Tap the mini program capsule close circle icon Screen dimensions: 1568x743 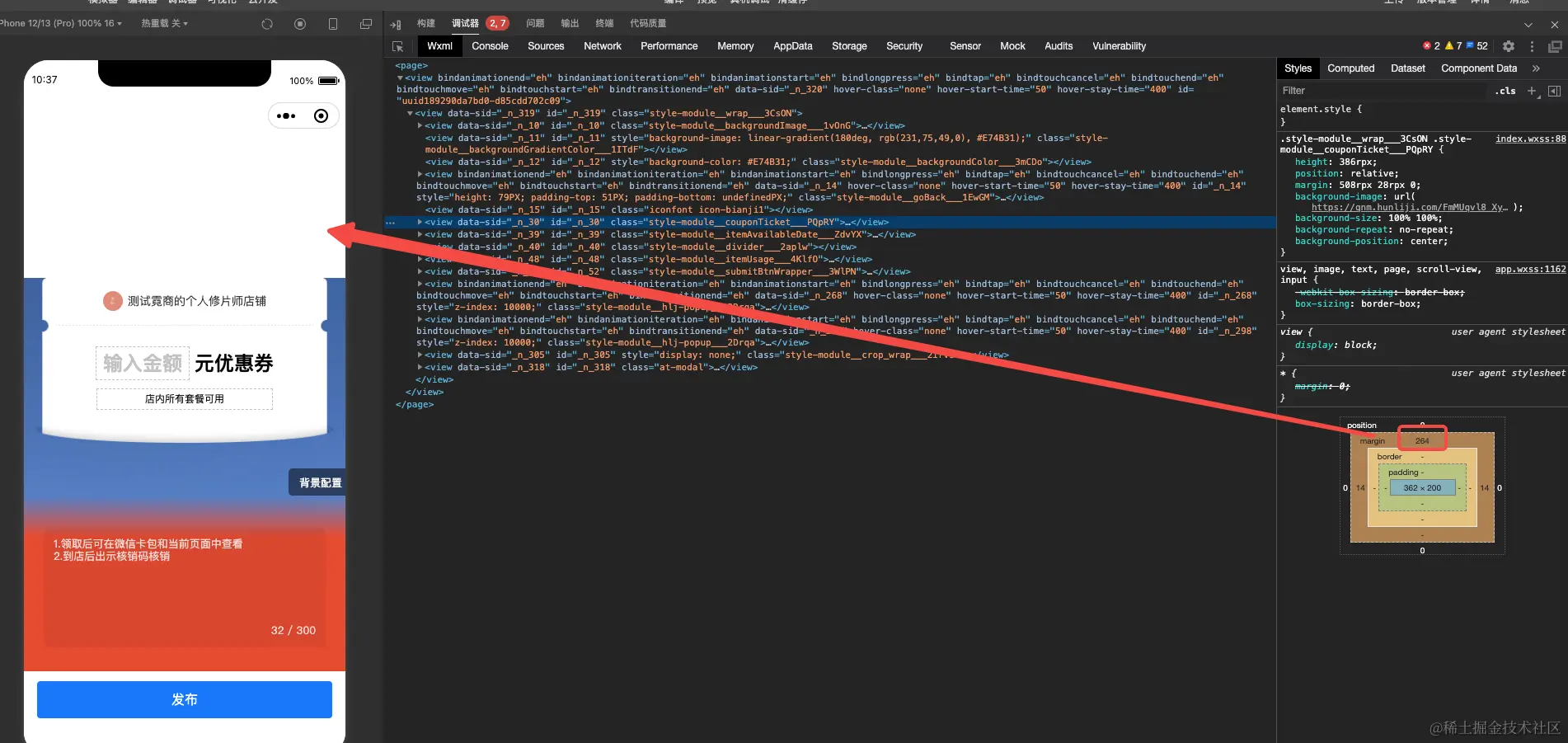322,116
